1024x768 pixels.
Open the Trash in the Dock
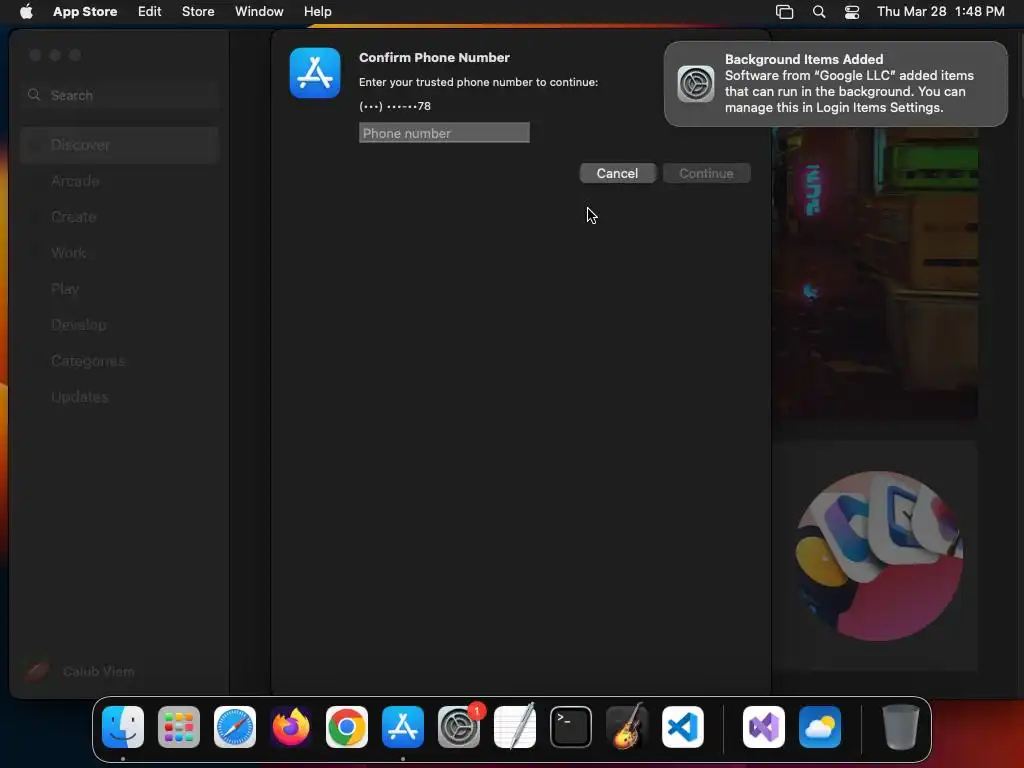click(x=901, y=727)
